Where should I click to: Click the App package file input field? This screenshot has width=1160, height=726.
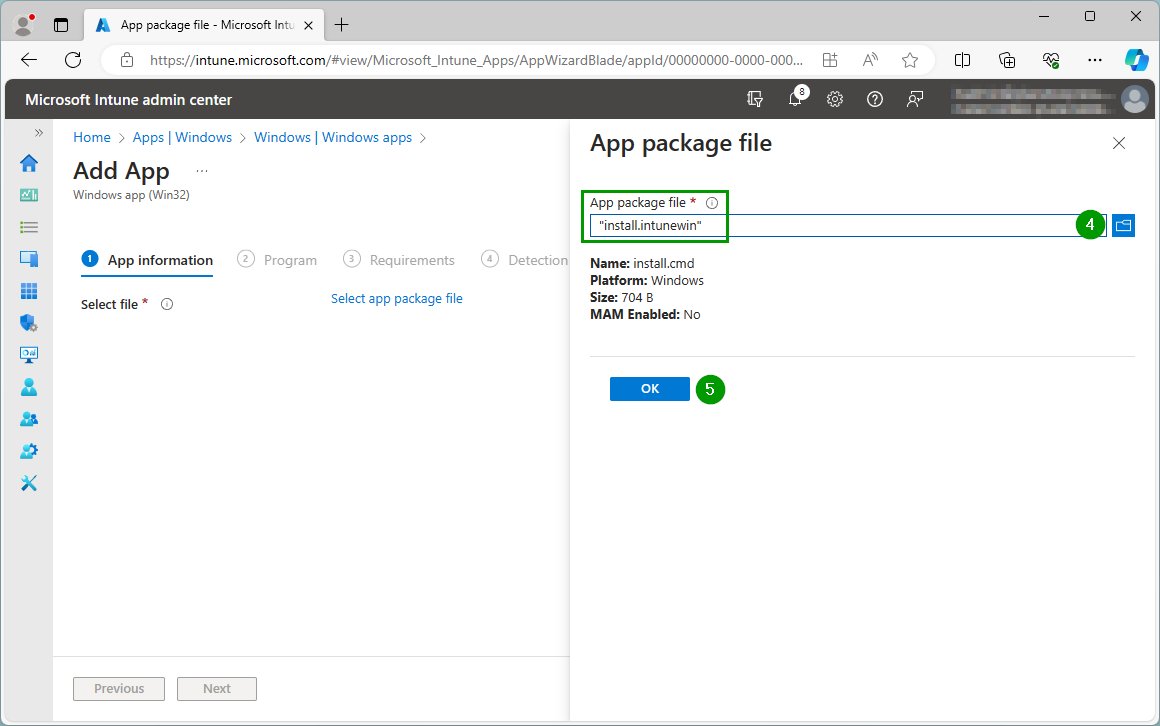pos(830,226)
